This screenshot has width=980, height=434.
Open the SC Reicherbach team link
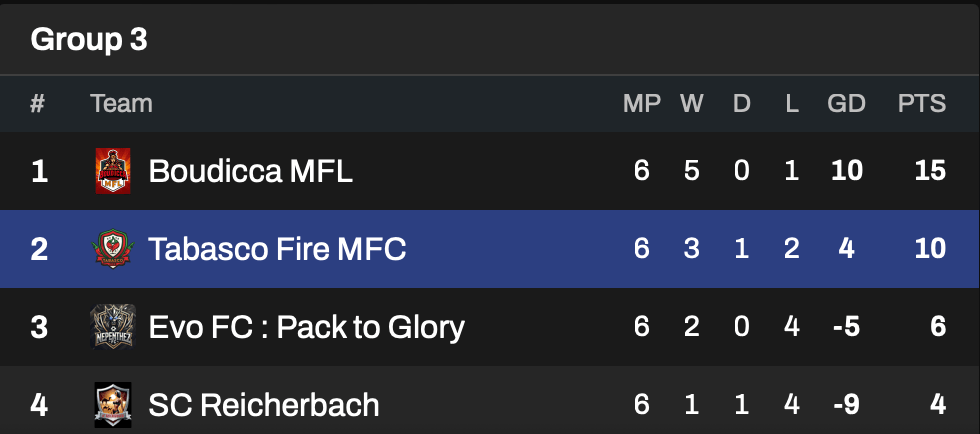point(264,404)
